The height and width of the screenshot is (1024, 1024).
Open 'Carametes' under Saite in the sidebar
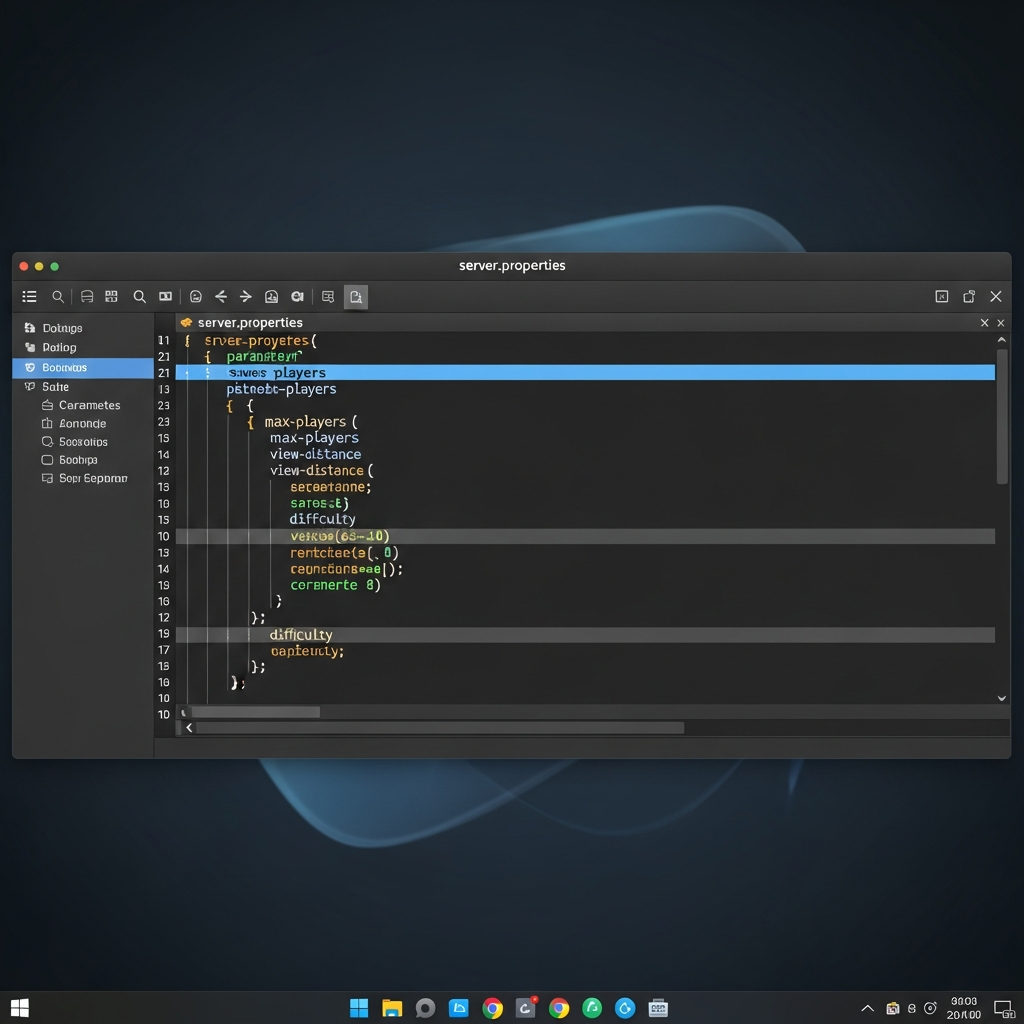pos(89,405)
